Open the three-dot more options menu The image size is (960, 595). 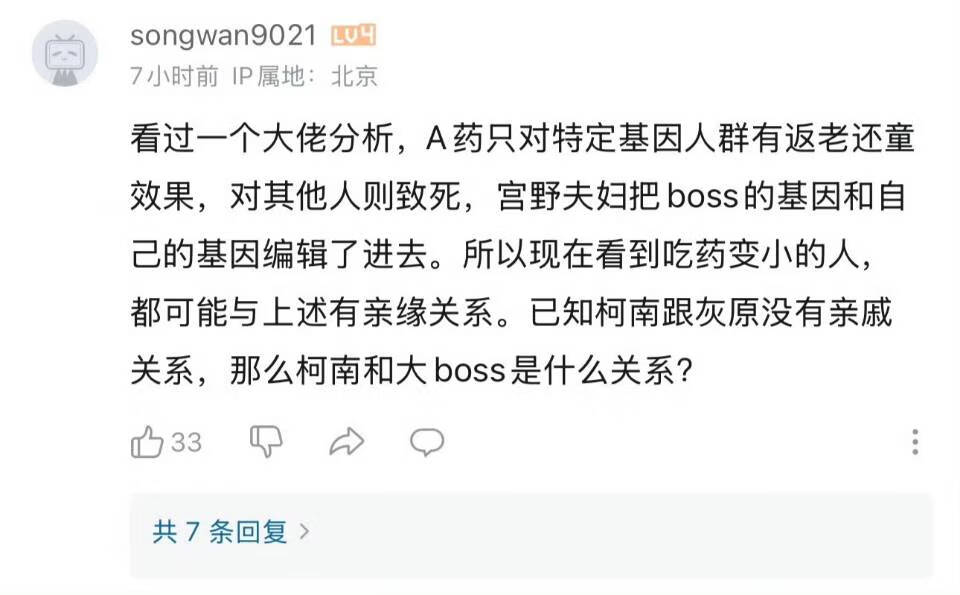pos(915,442)
